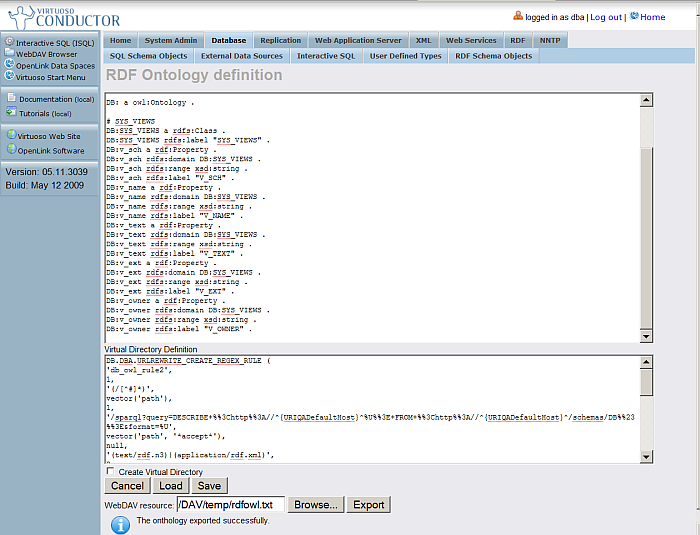This screenshot has width=700, height=535.
Task: Open the XML tab
Action: [x=424, y=40]
